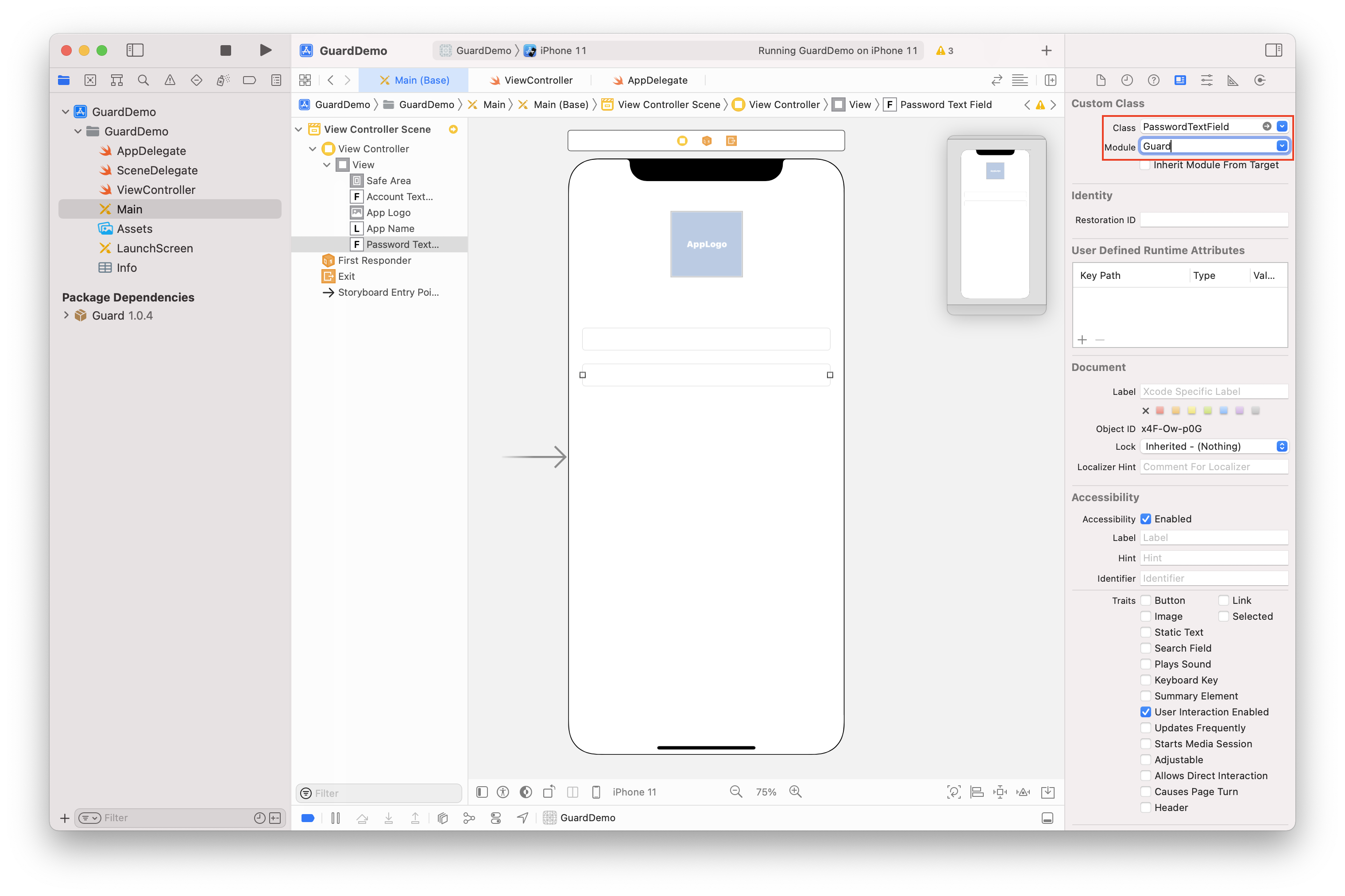Image resolution: width=1345 pixels, height=896 pixels.
Task: Click the zoom in magnifier icon
Action: pyautogui.click(x=795, y=792)
